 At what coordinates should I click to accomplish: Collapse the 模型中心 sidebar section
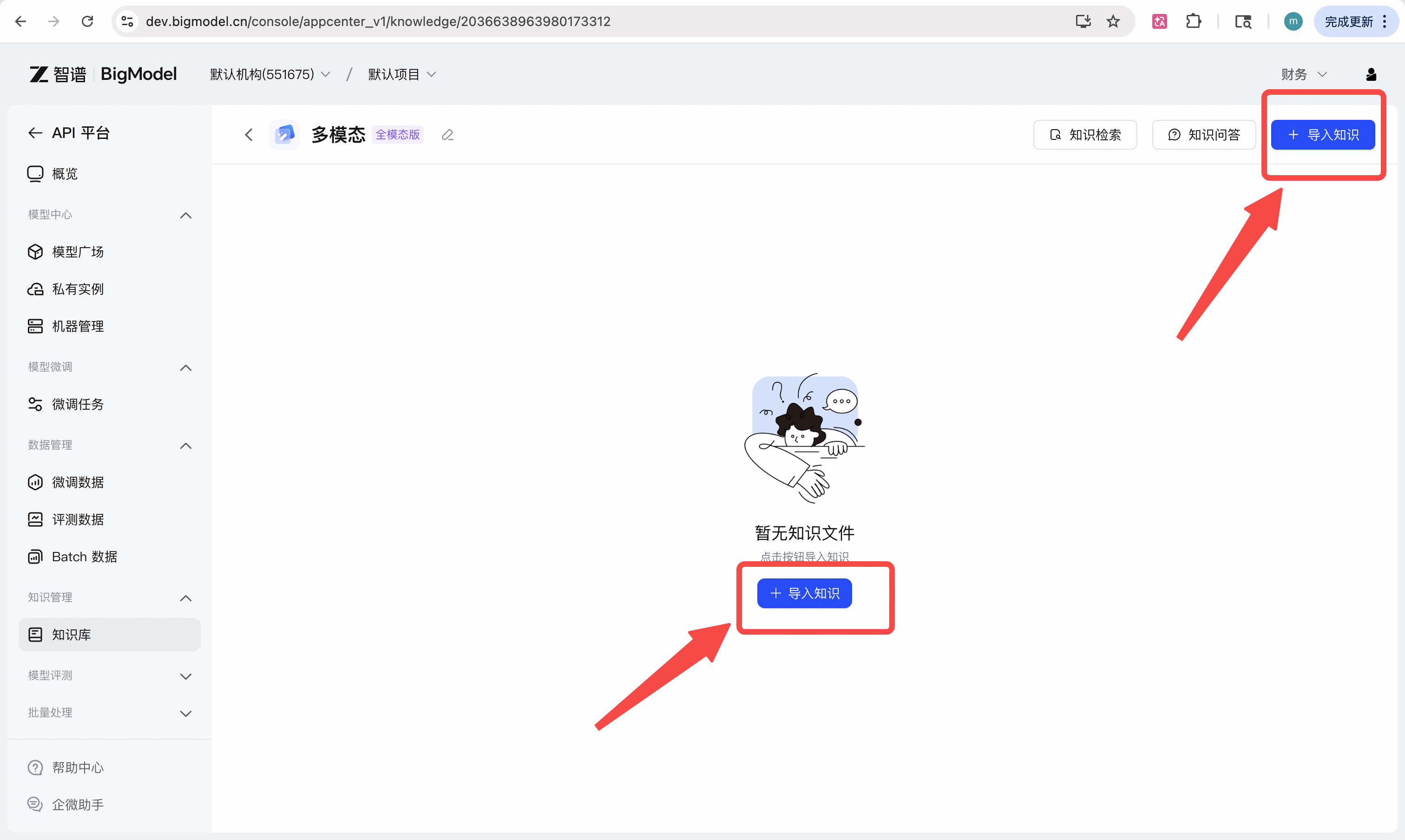tap(185, 215)
